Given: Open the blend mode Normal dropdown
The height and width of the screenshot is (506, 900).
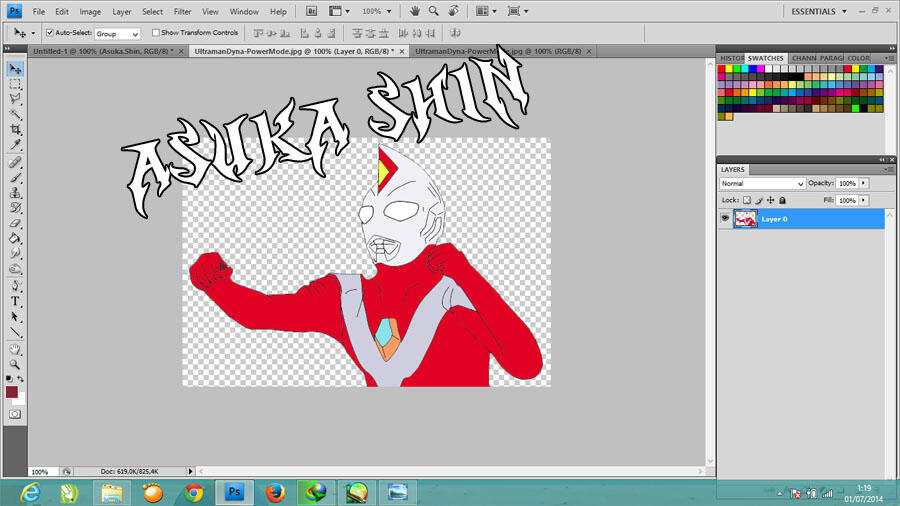Looking at the screenshot, I should [x=762, y=184].
